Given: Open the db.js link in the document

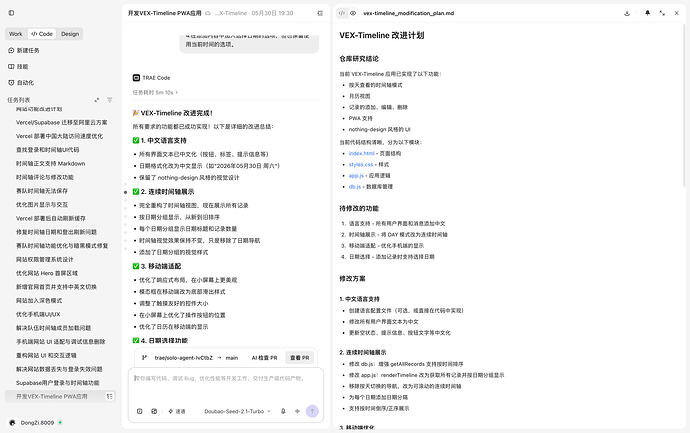Looking at the screenshot, I should 355,186.
